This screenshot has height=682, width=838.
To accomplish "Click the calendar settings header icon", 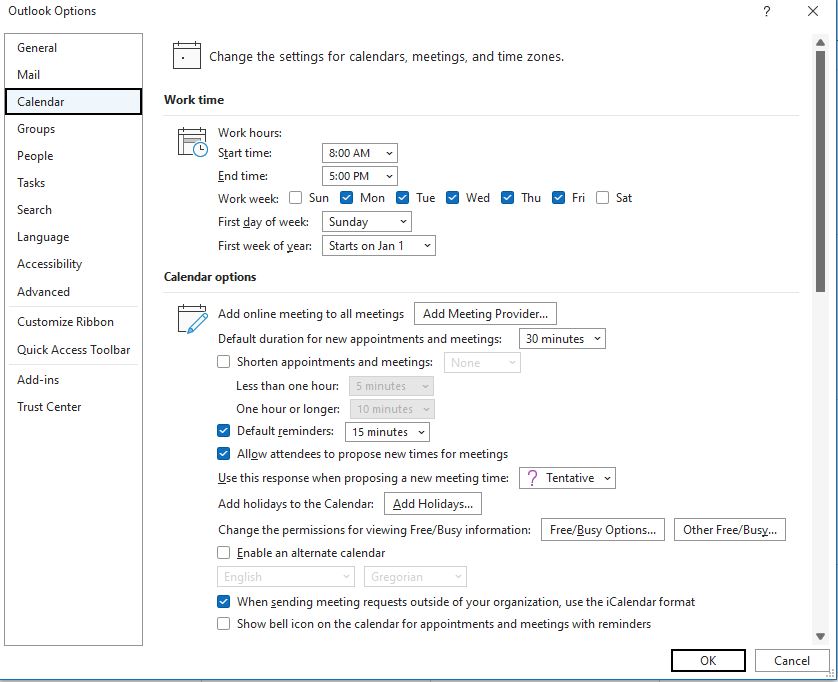I will (187, 56).
